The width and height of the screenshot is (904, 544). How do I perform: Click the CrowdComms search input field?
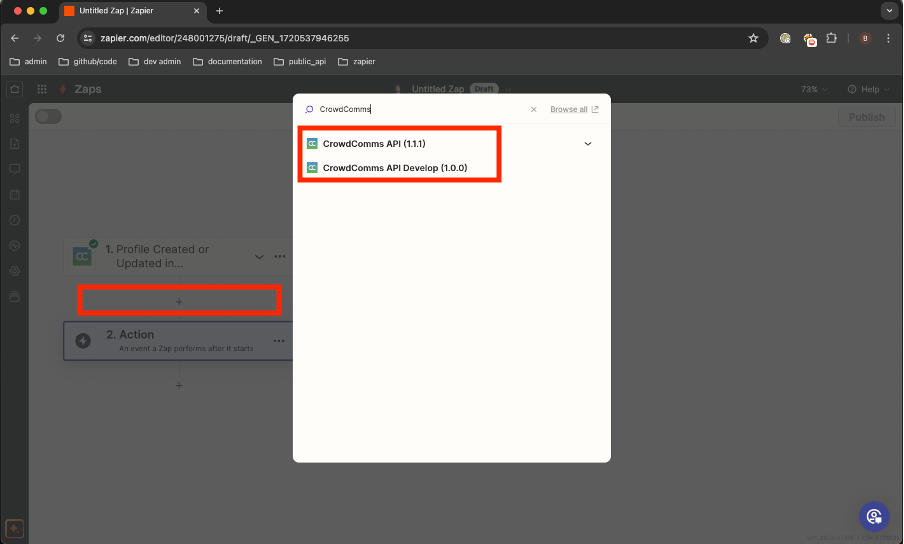[420, 110]
